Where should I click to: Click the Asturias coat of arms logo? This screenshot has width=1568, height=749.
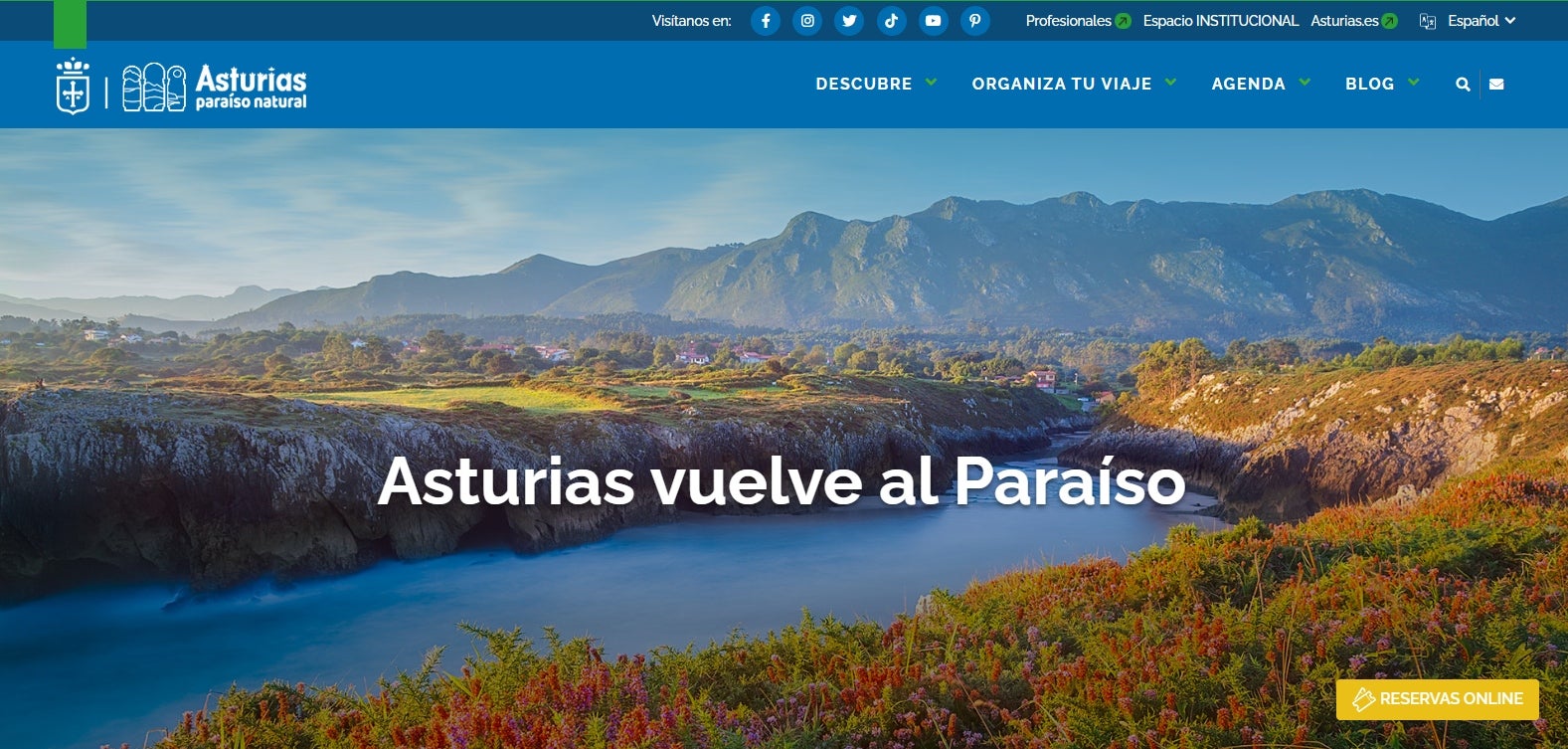click(x=73, y=87)
